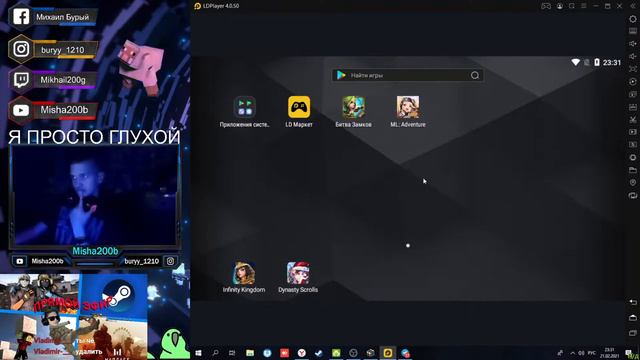640x360 pixels.
Task: Open the account icon in LDPlayer title bar
Action: click(560, 6)
